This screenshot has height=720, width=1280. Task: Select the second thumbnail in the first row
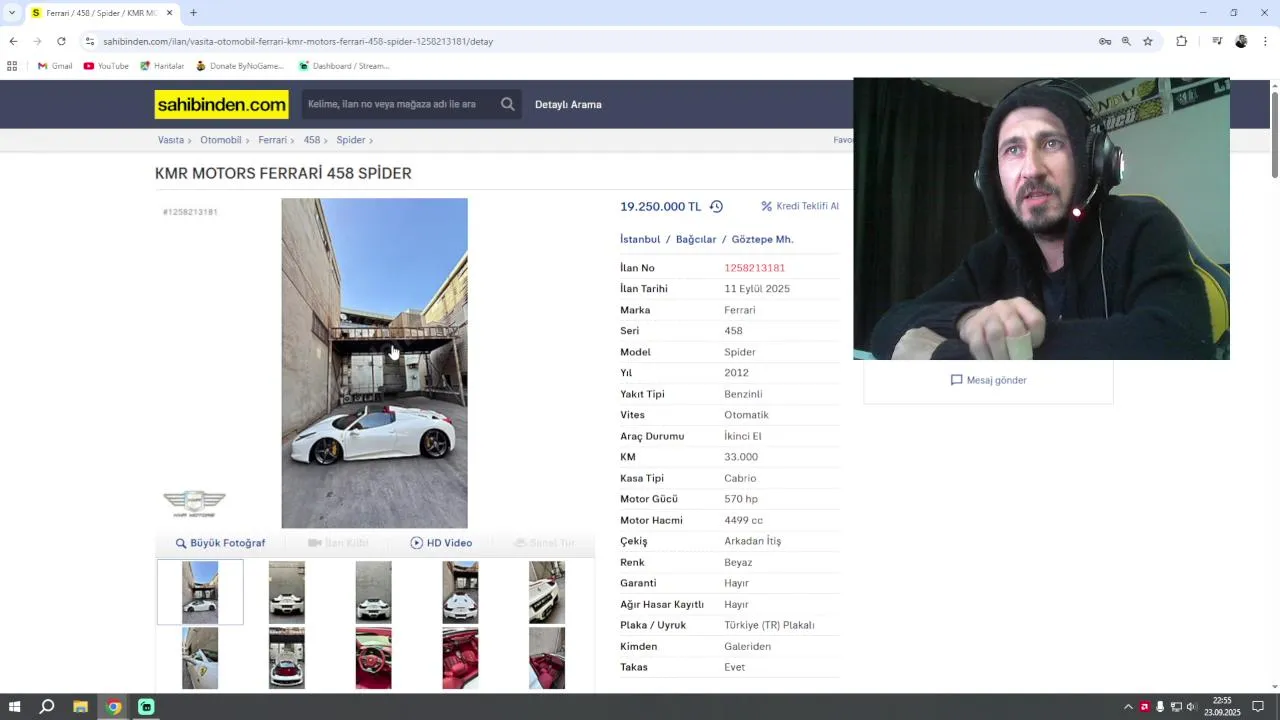(287, 592)
